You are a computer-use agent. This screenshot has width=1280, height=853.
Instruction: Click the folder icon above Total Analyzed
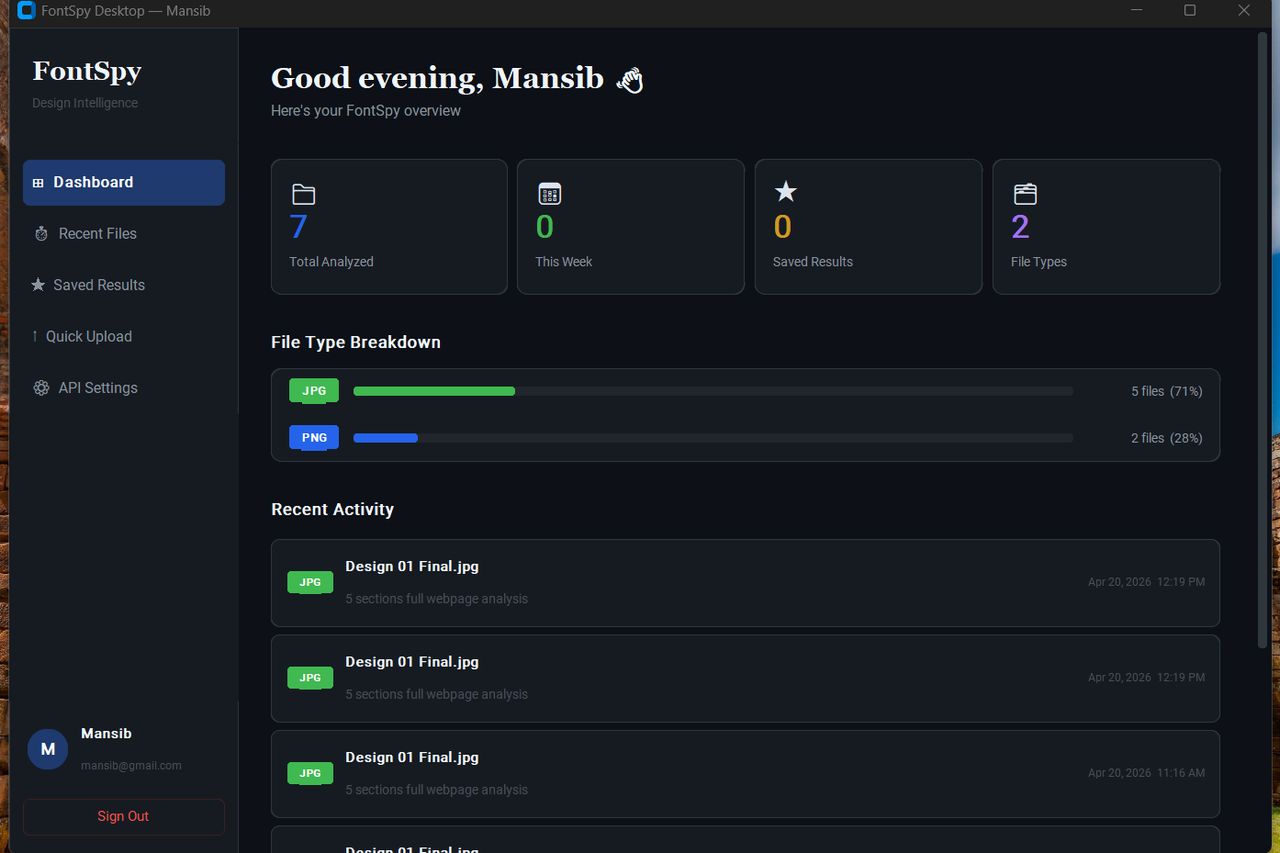tap(303, 194)
